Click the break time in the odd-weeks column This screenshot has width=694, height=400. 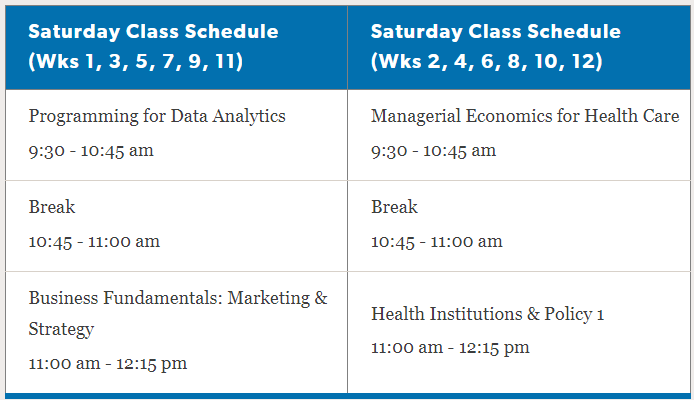pos(94,241)
